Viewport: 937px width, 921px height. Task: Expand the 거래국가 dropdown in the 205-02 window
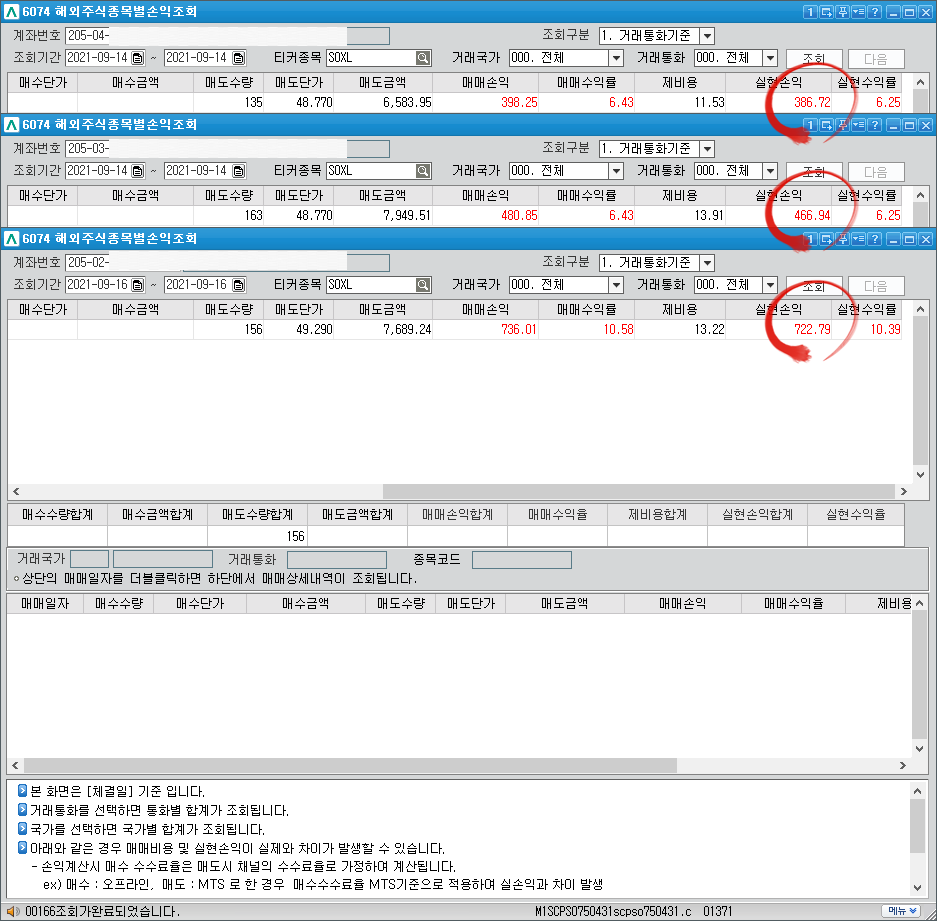coord(616,285)
